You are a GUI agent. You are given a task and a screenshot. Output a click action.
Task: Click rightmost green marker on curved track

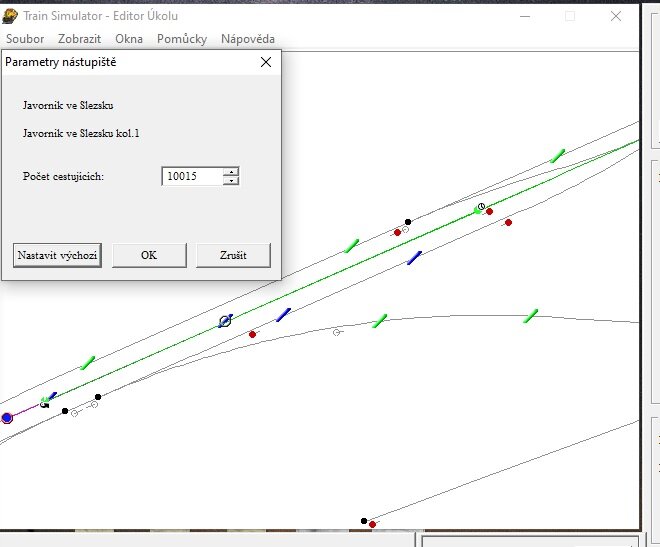[x=531, y=316]
